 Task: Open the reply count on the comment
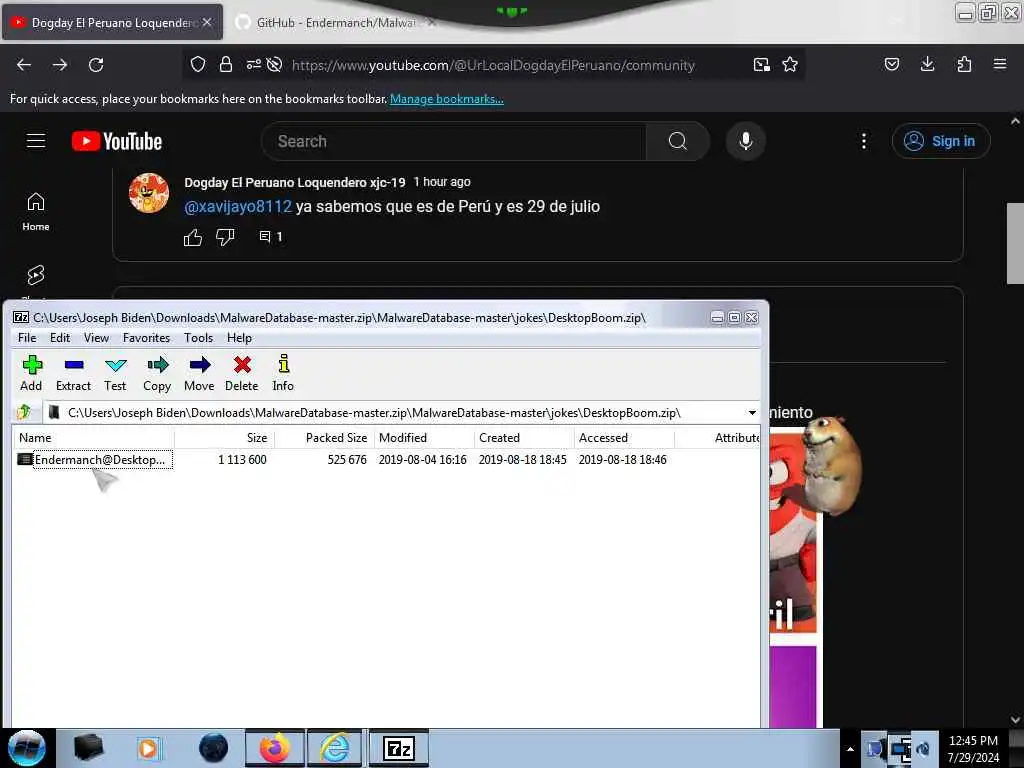pyautogui.click(x=270, y=236)
